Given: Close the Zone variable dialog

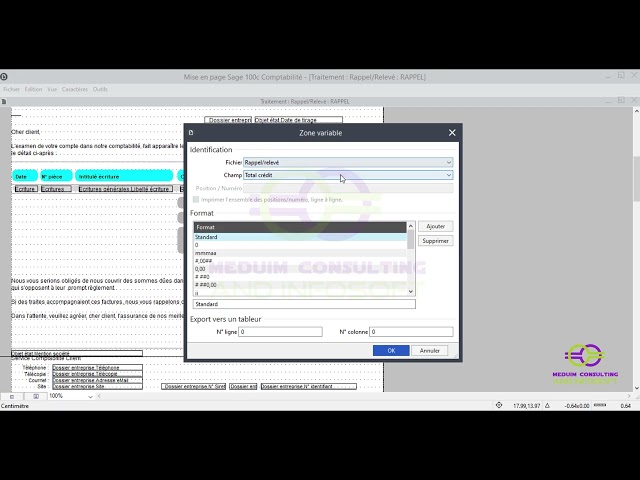Looking at the screenshot, I should coord(452,133).
